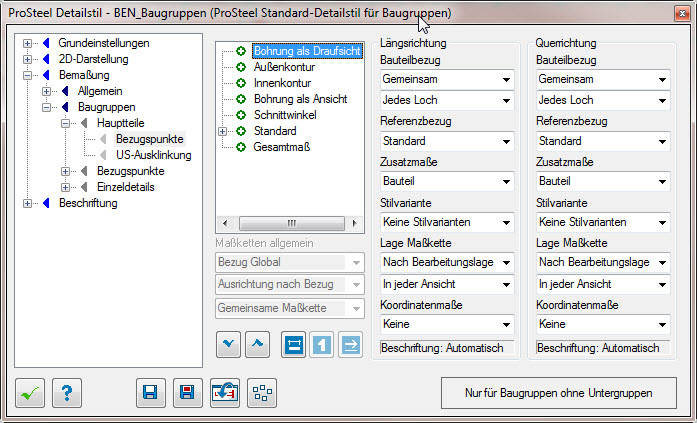Select Gesamtmaß list entry

tap(282, 147)
